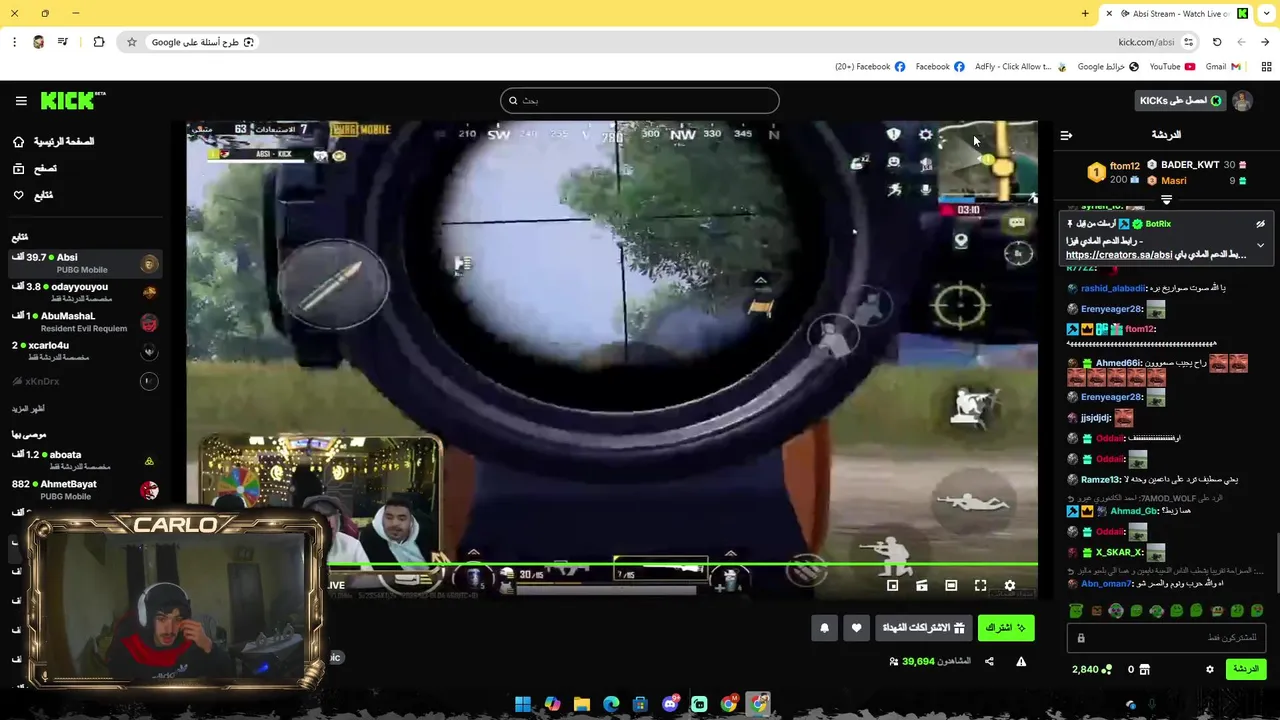Screen dimensions: 1280x720
Task: Open the Following sidebar item with heart
Action: (x=33, y=195)
